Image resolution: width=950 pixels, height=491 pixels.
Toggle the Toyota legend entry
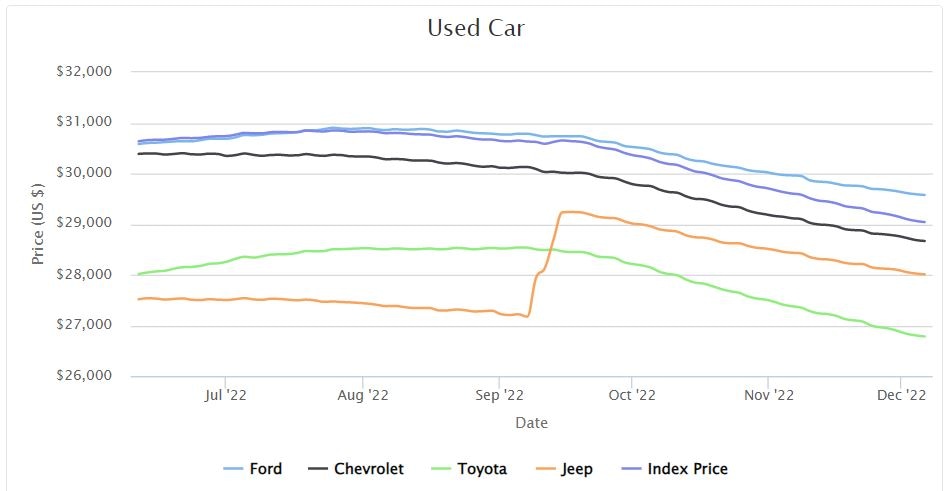click(x=482, y=469)
